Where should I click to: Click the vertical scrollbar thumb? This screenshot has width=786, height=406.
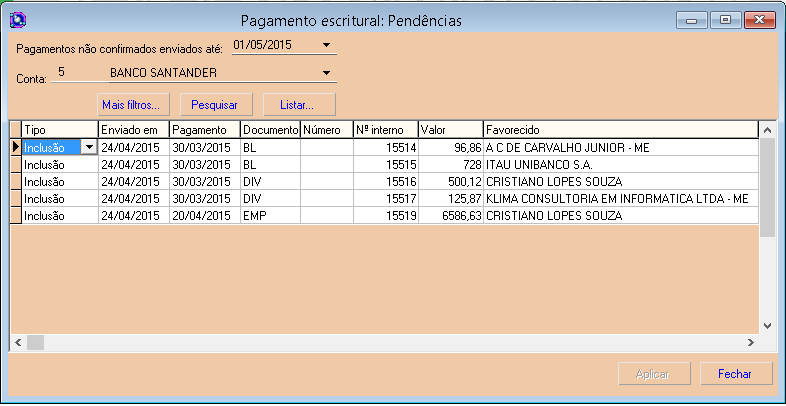click(767, 187)
